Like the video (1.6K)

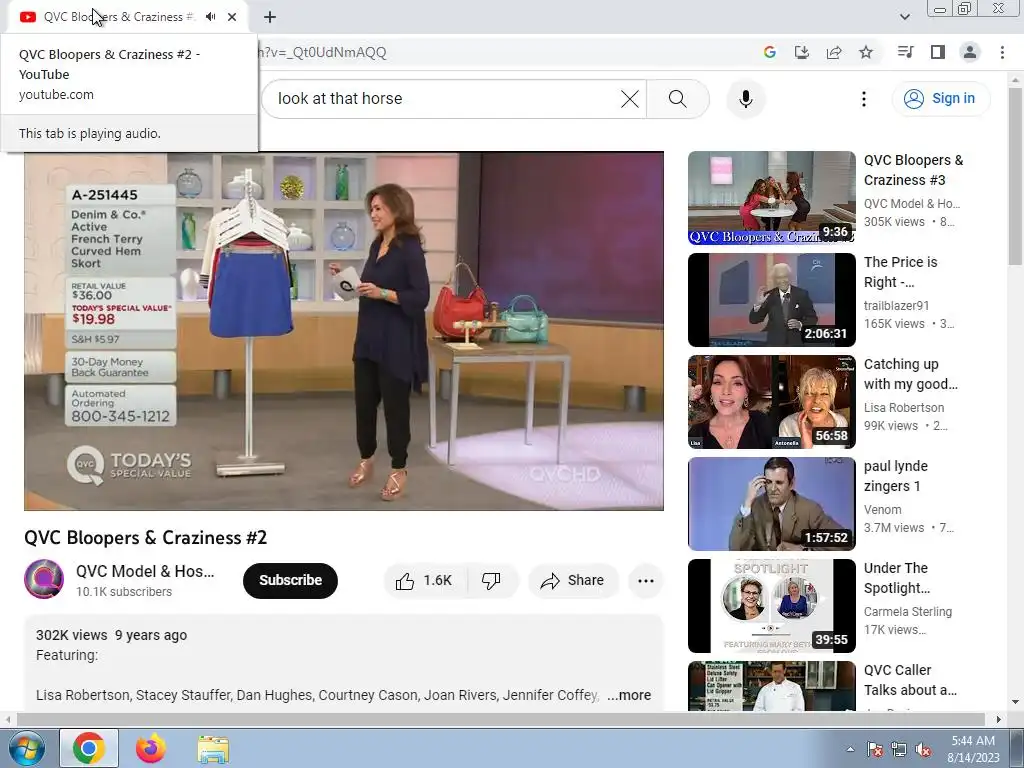point(425,581)
